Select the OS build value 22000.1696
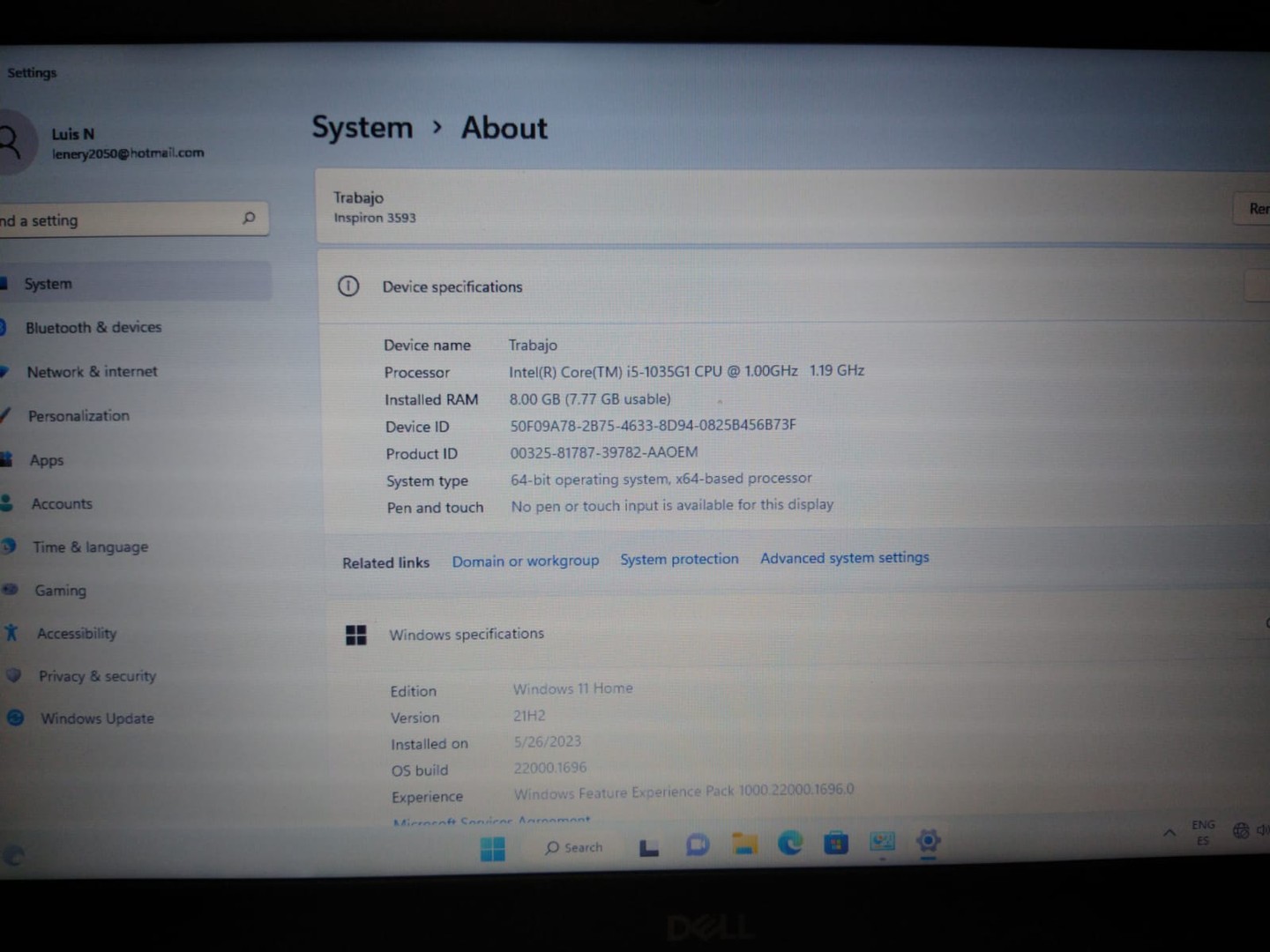 point(550,768)
